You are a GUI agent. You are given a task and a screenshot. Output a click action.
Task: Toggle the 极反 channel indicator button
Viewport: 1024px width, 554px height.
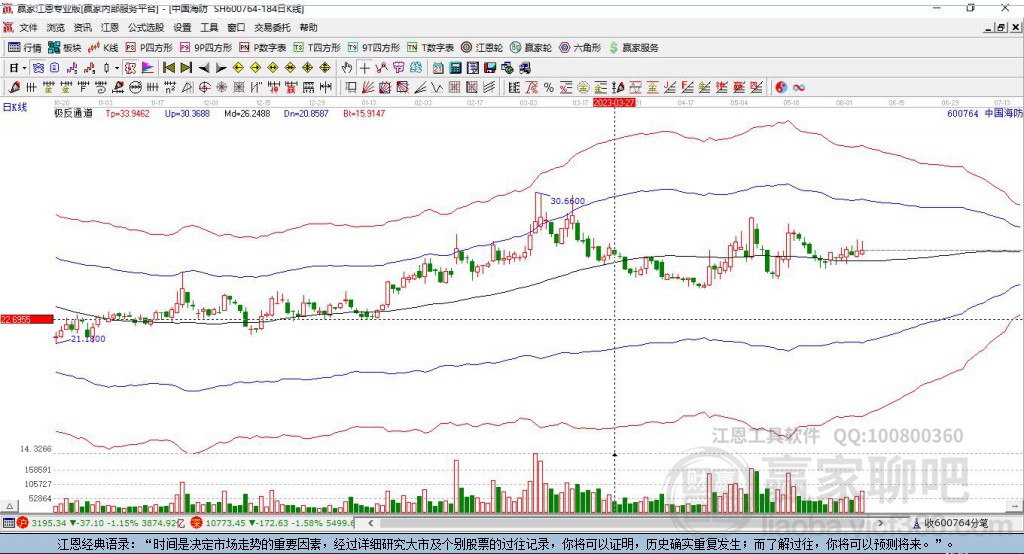coord(131,68)
